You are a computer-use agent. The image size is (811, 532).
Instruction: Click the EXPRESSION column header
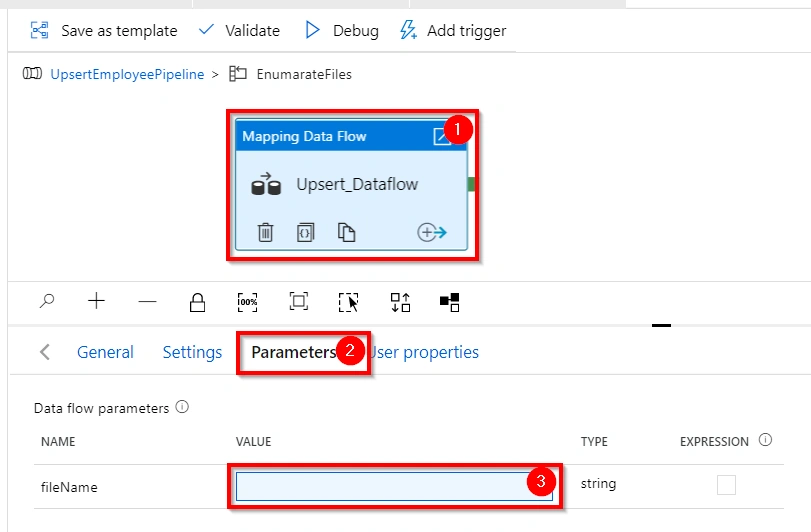click(714, 442)
